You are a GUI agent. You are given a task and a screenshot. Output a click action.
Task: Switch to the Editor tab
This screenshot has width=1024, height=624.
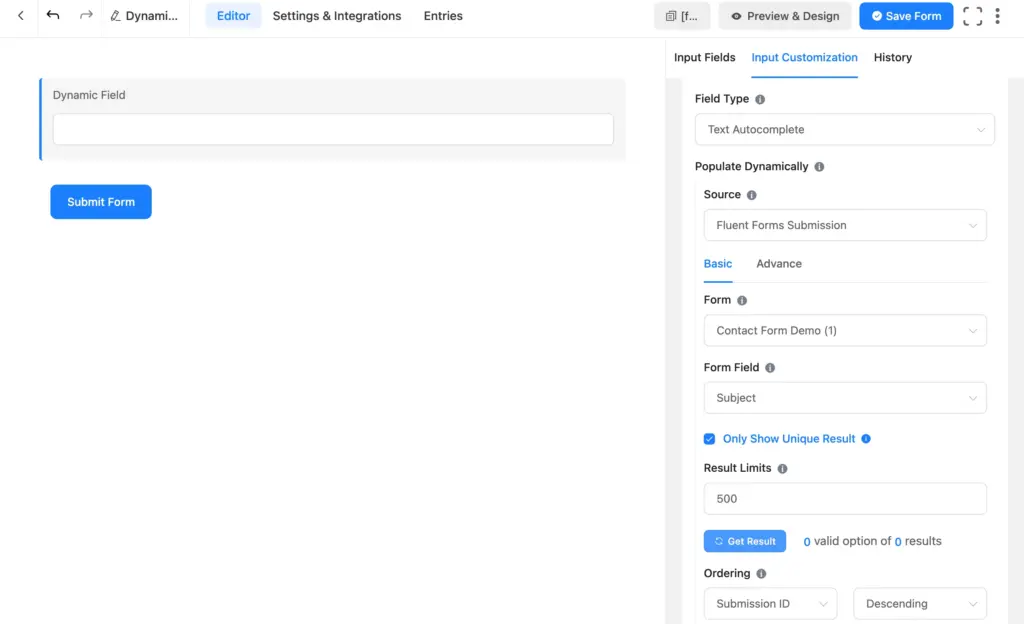tap(233, 16)
